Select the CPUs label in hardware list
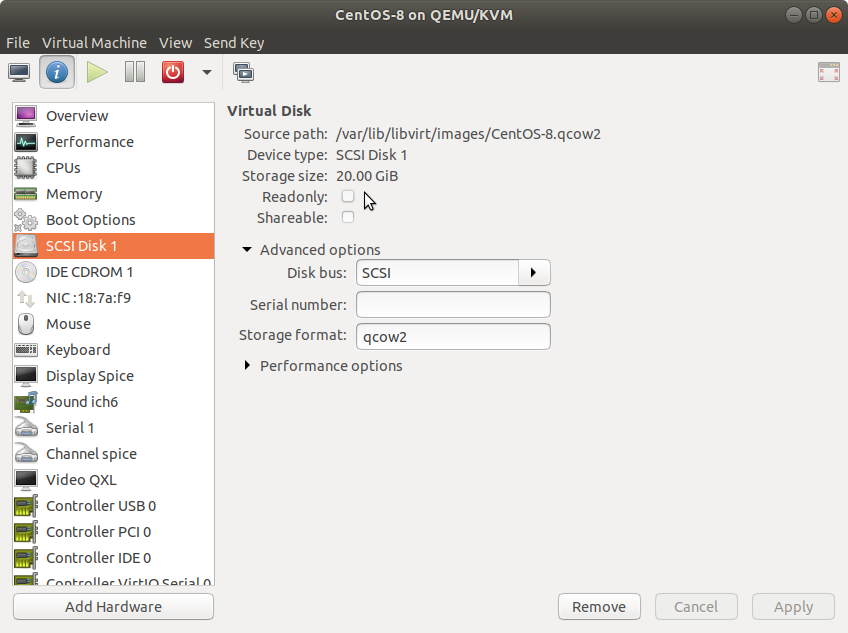 point(63,168)
